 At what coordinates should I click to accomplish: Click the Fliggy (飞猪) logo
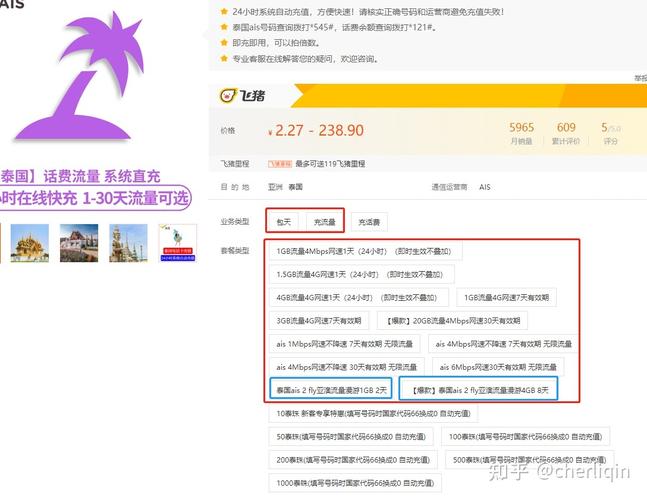coord(242,96)
